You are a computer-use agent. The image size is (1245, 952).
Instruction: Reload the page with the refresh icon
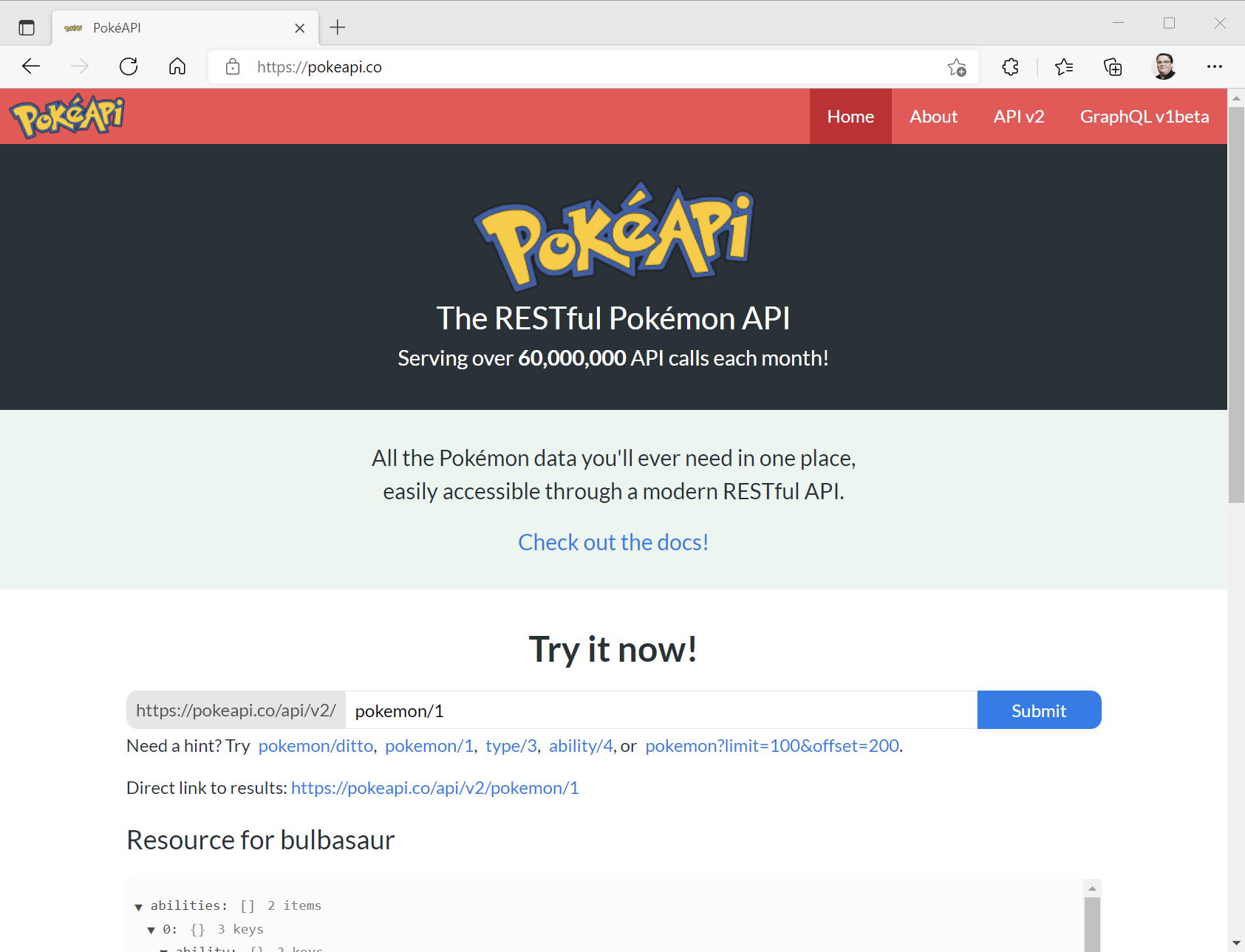[129, 67]
